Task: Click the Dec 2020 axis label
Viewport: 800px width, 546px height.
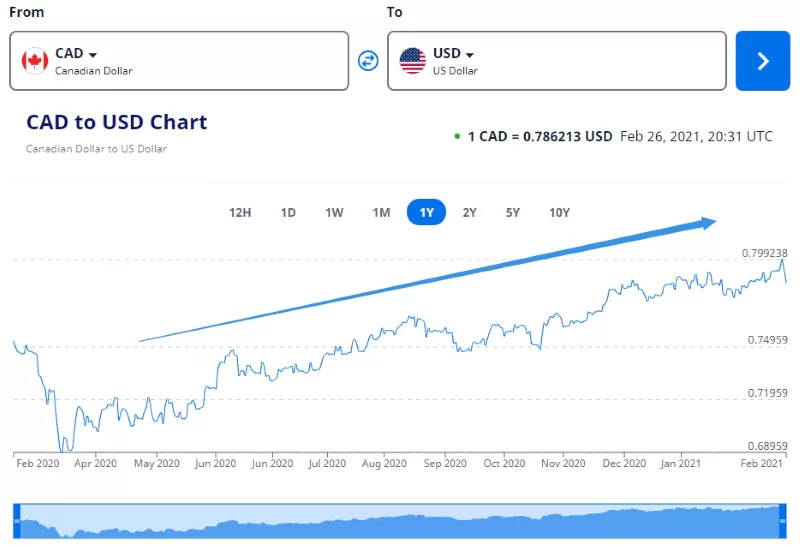Action: click(x=624, y=463)
